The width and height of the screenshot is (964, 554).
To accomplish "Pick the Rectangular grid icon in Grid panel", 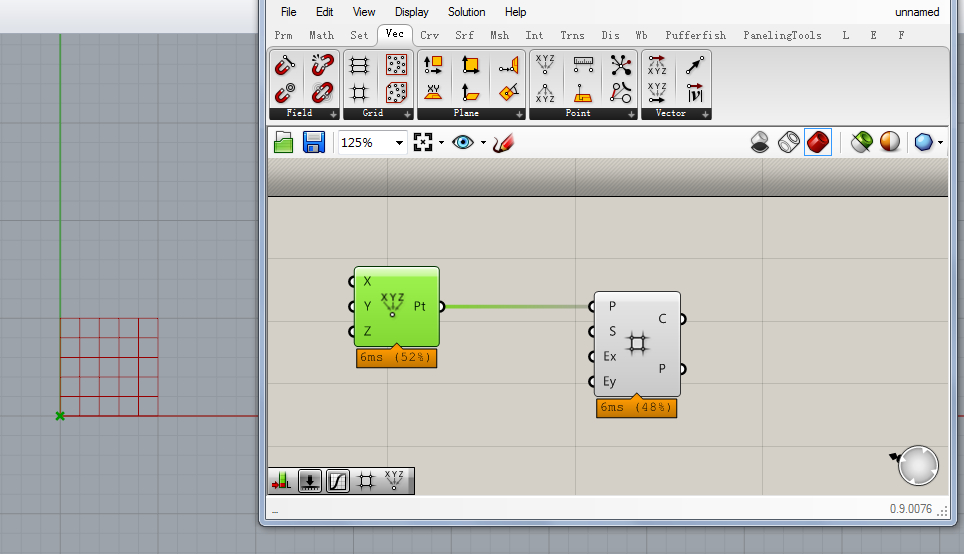I will point(359,65).
